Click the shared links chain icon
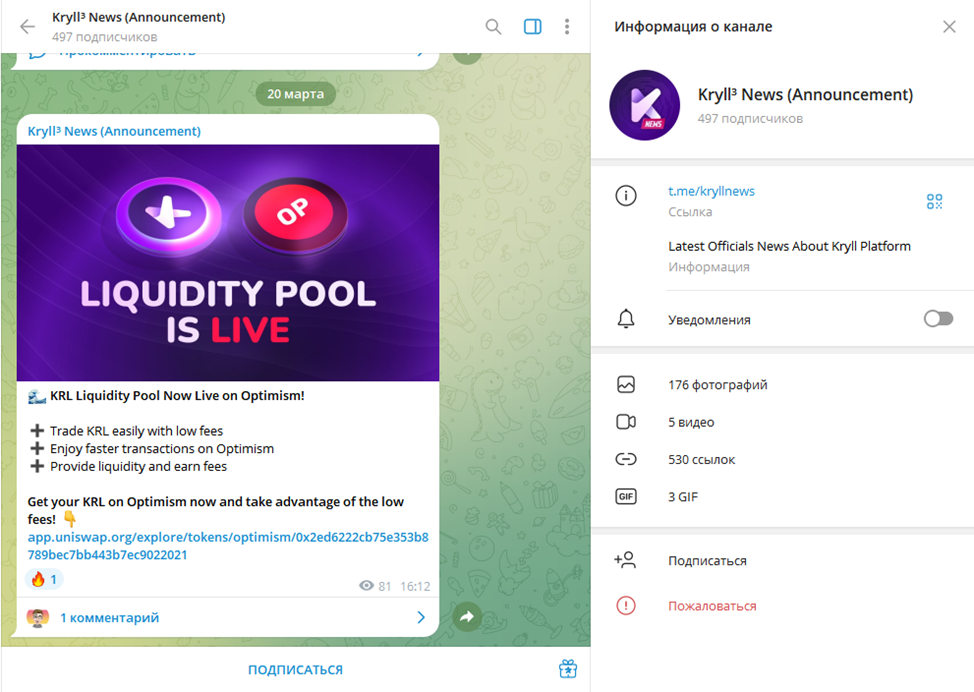974x692 pixels. [x=626, y=459]
